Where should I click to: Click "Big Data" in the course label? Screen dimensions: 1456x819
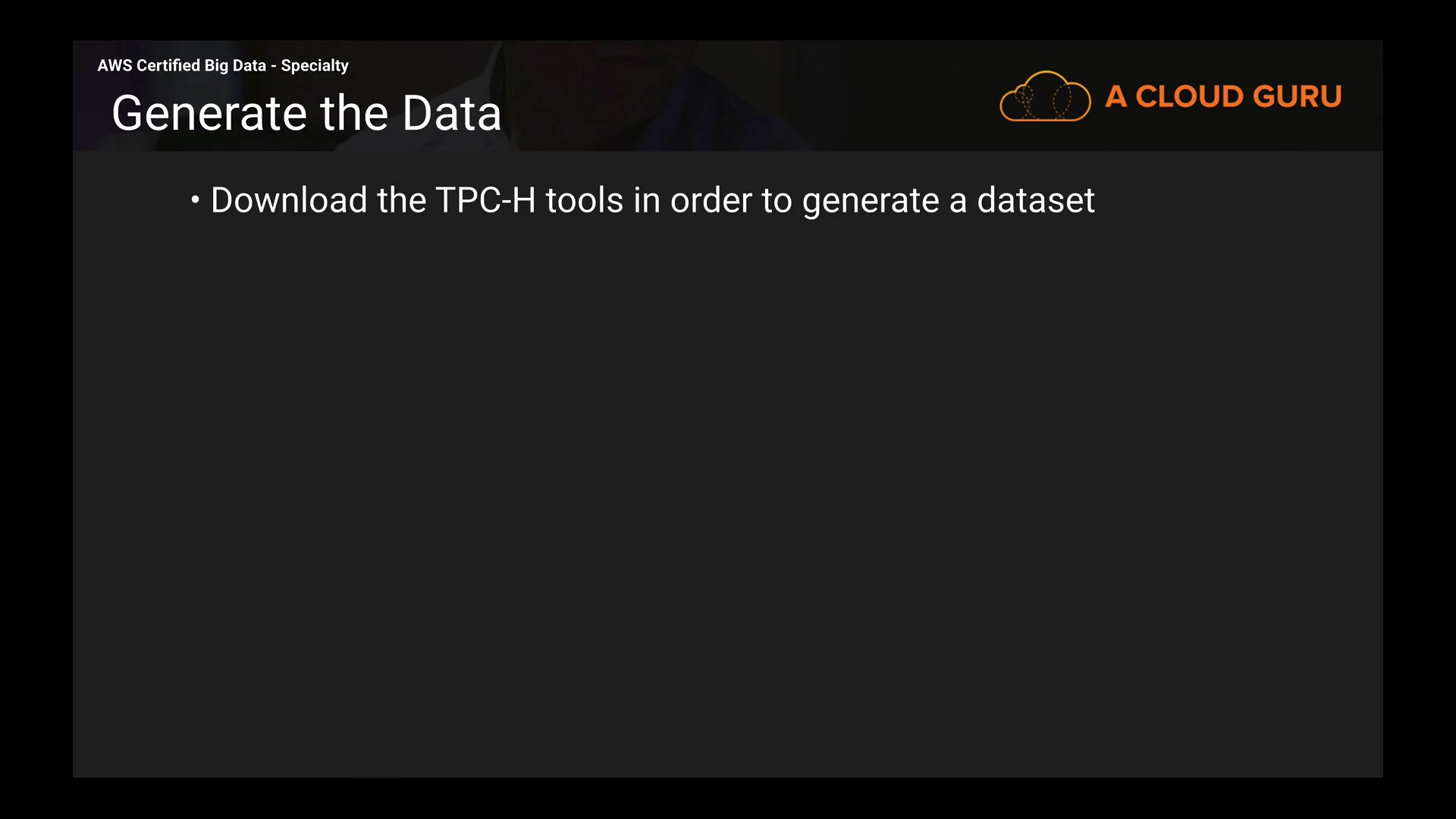(x=235, y=66)
